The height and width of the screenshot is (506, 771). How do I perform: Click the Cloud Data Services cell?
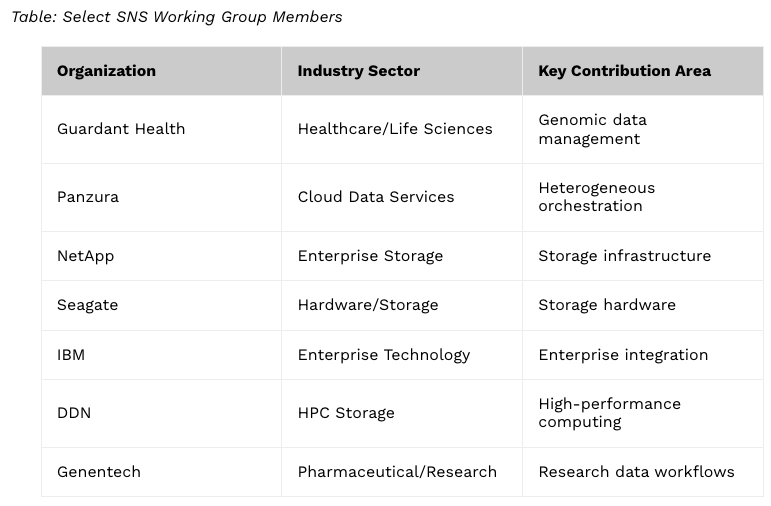coord(376,197)
